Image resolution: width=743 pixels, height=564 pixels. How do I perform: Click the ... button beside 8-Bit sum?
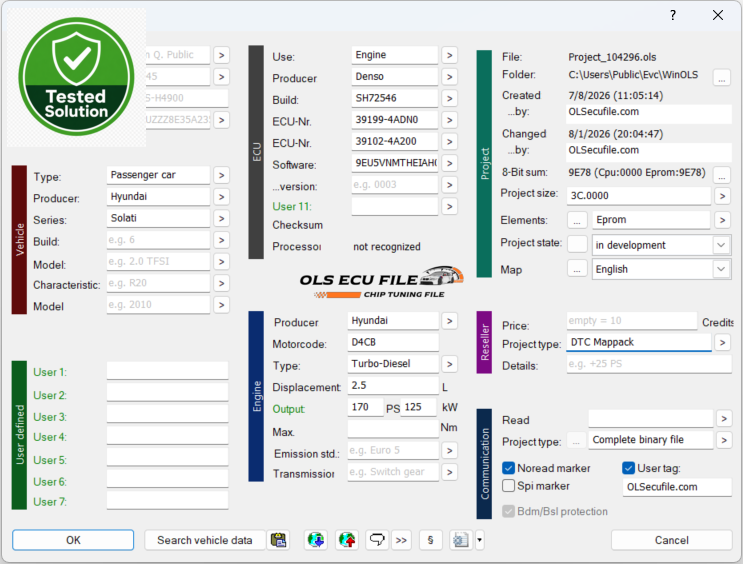tap(722, 175)
